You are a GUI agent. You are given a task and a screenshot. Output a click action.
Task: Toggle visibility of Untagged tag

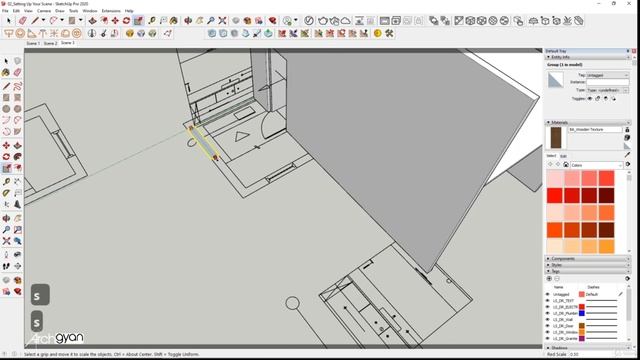coord(548,294)
